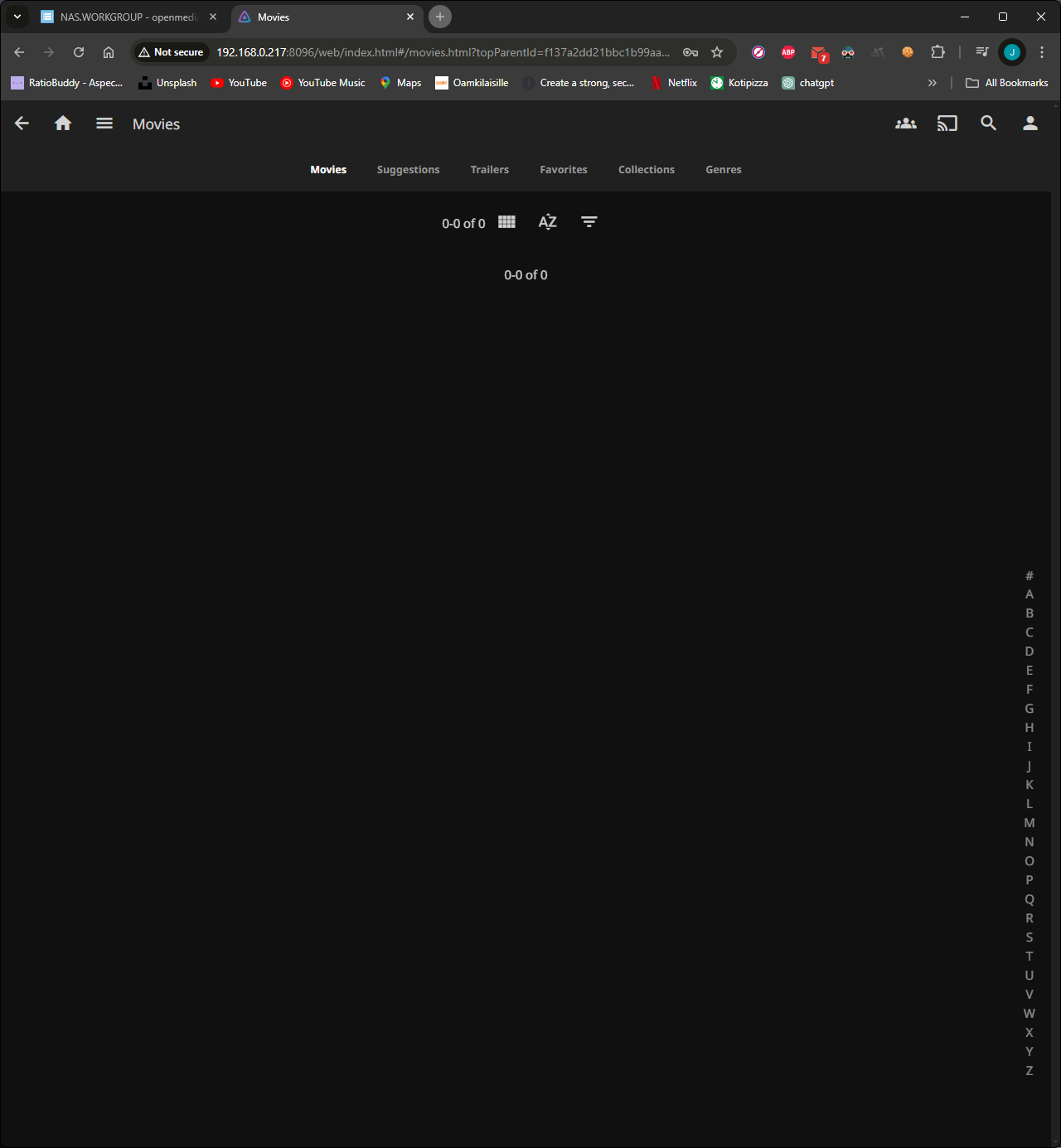Open the user profile icon
The height and width of the screenshot is (1148, 1061).
pyautogui.click(x=1030, y=124)
